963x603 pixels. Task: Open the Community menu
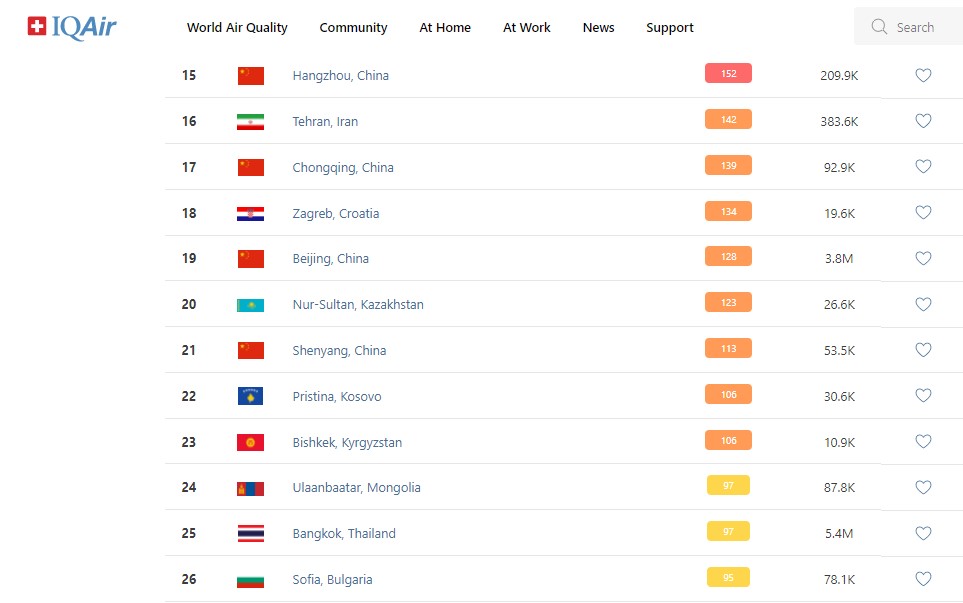tap(353, 28)
